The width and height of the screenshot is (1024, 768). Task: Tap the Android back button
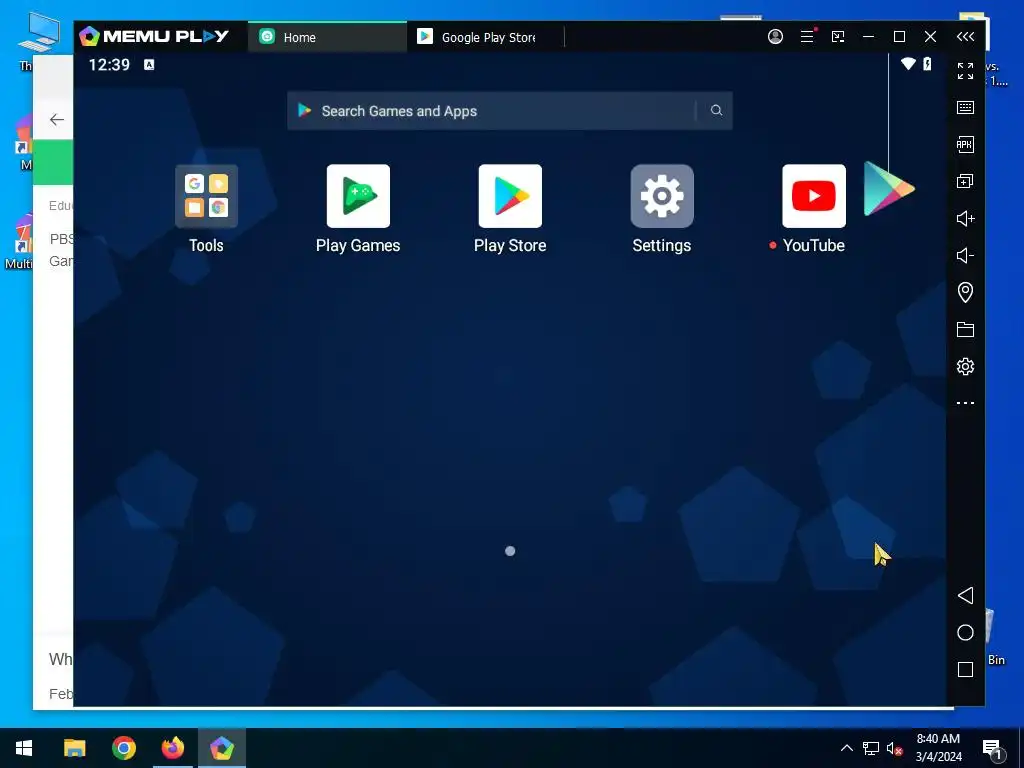click(x=965, y=596)
